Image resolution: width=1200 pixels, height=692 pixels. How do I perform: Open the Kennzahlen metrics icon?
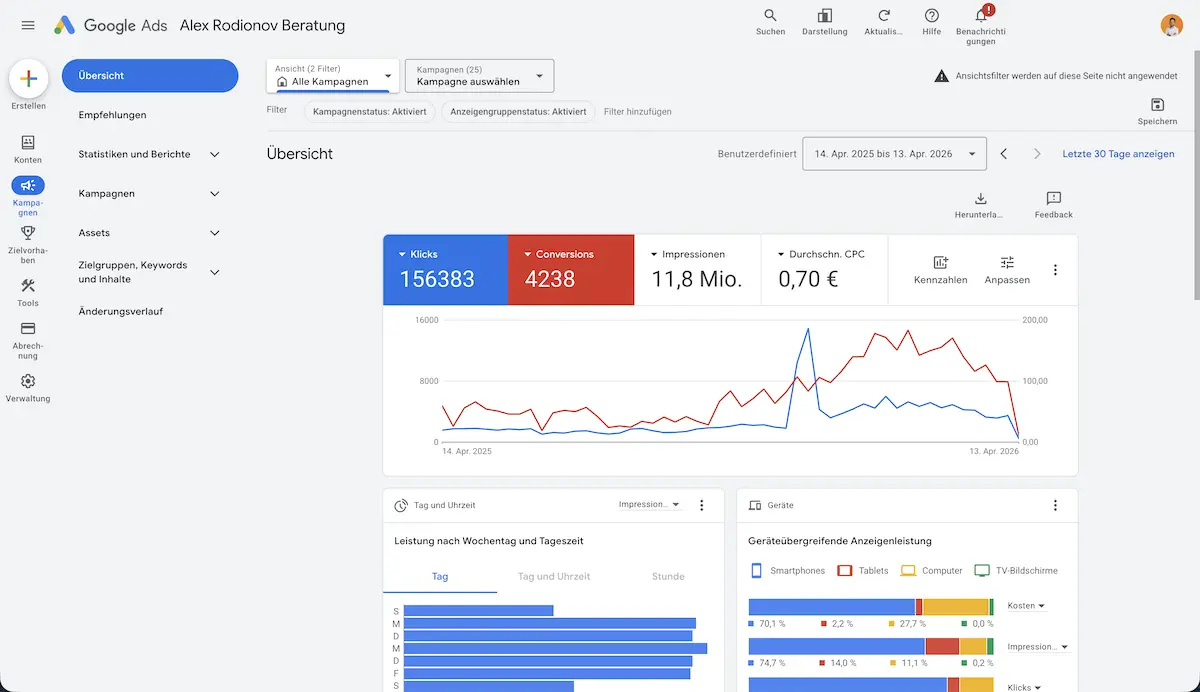[x=940, y=263]
